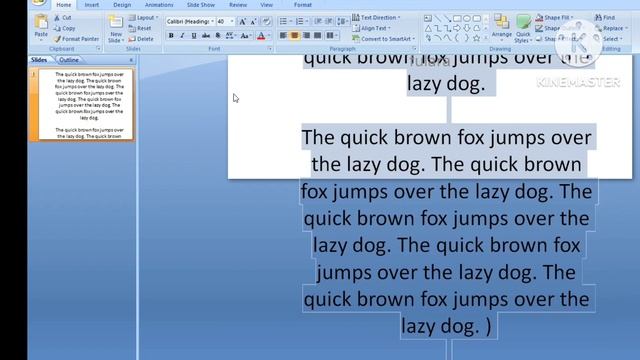Viewport: 640px width, 360px height.
Task: Click the Numbering list icon
Action: click(300, 21)
